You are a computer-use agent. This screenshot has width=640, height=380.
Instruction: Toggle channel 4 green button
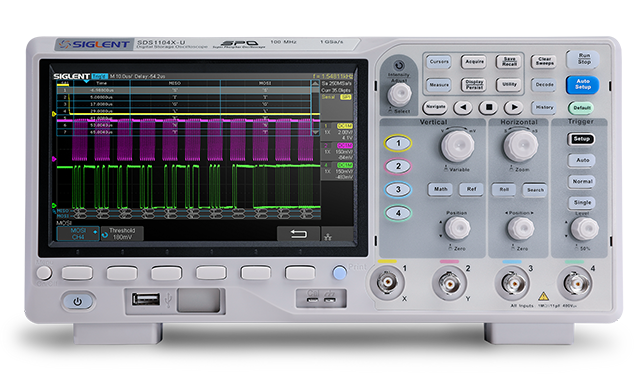[x=398, y=213]
